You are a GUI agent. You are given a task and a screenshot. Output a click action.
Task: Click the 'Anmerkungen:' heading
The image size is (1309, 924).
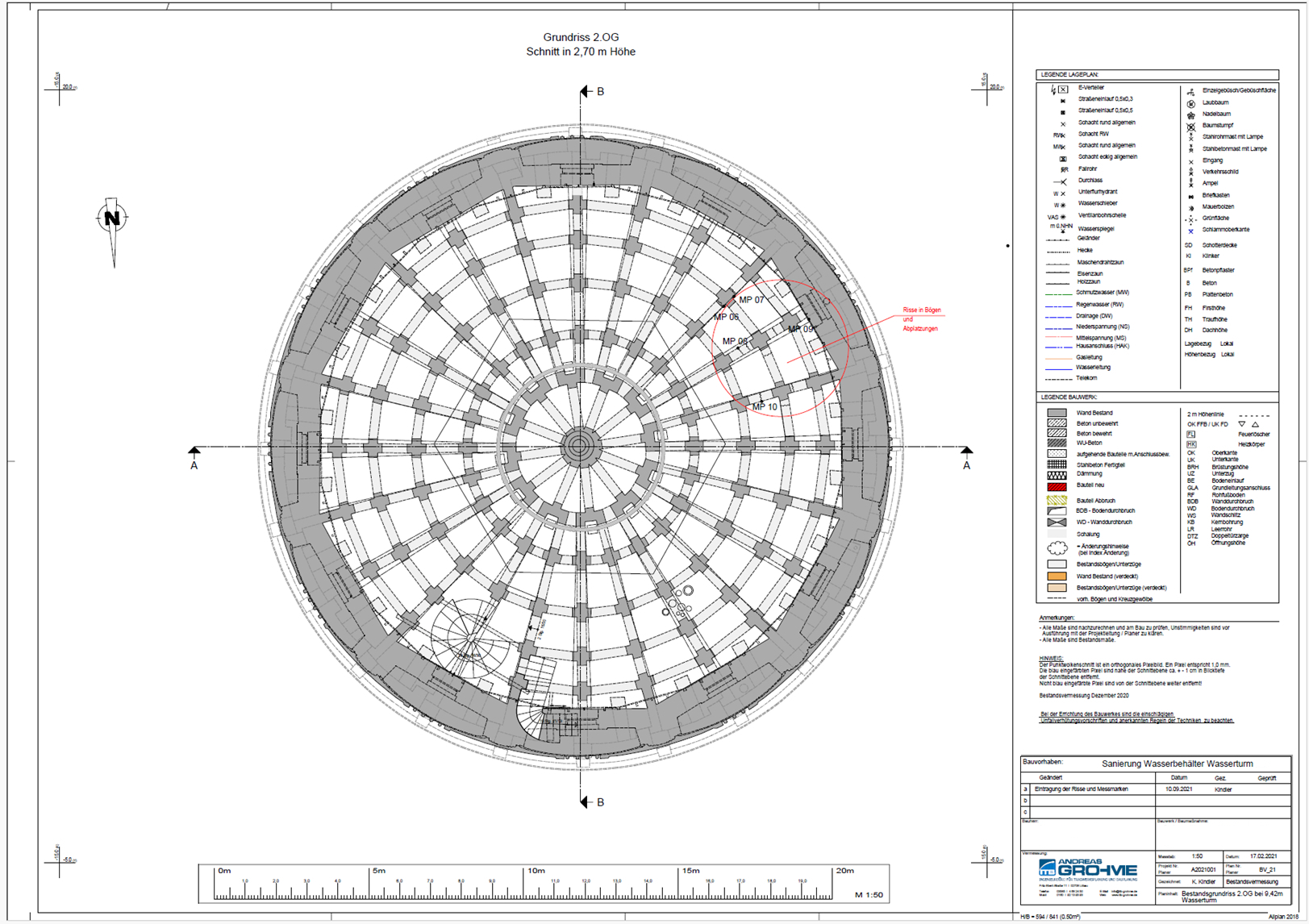pyautogui.click(x=1057, y=618)
